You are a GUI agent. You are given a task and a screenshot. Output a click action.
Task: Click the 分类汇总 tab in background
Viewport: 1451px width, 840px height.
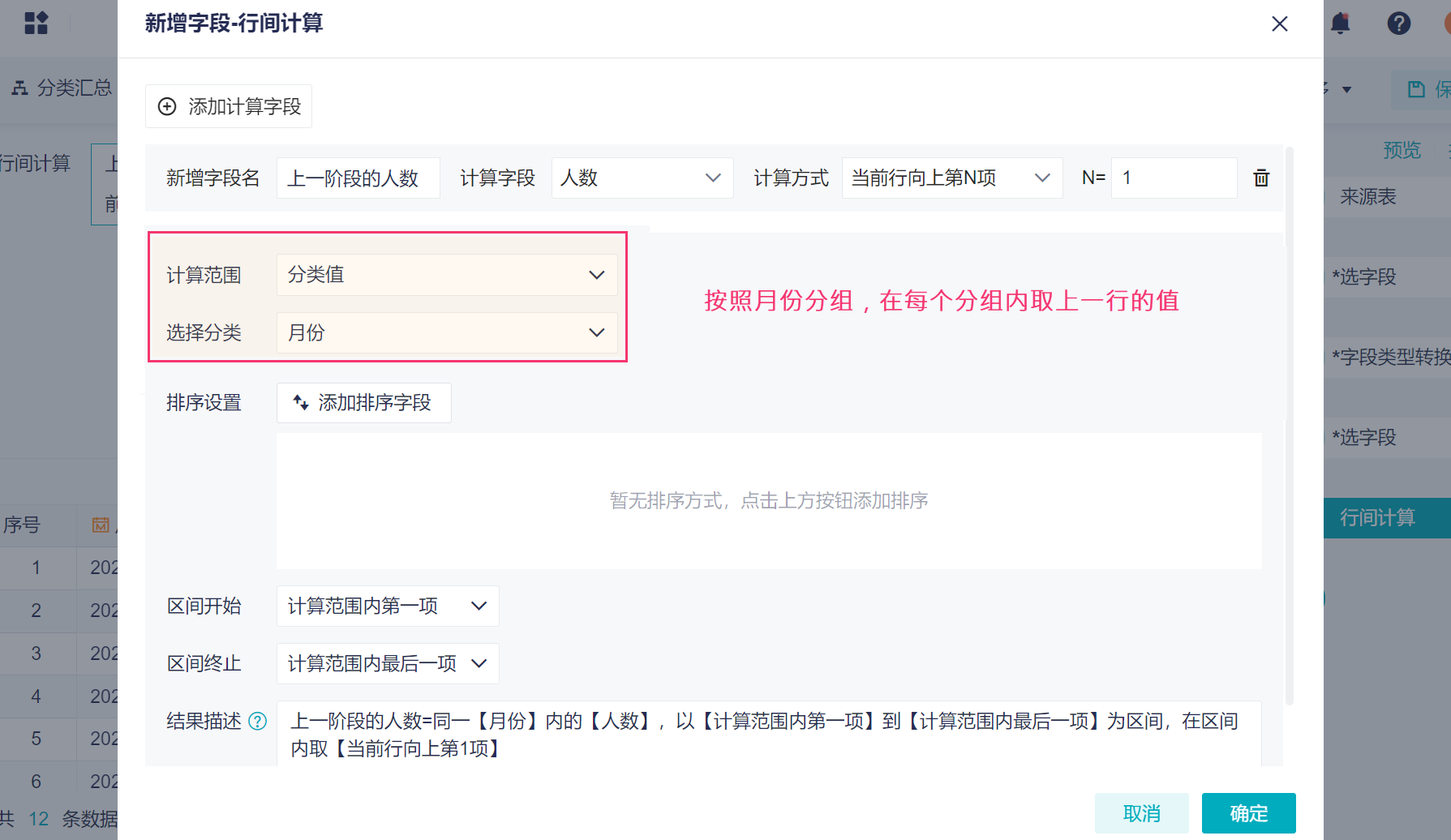click(63, 88)
